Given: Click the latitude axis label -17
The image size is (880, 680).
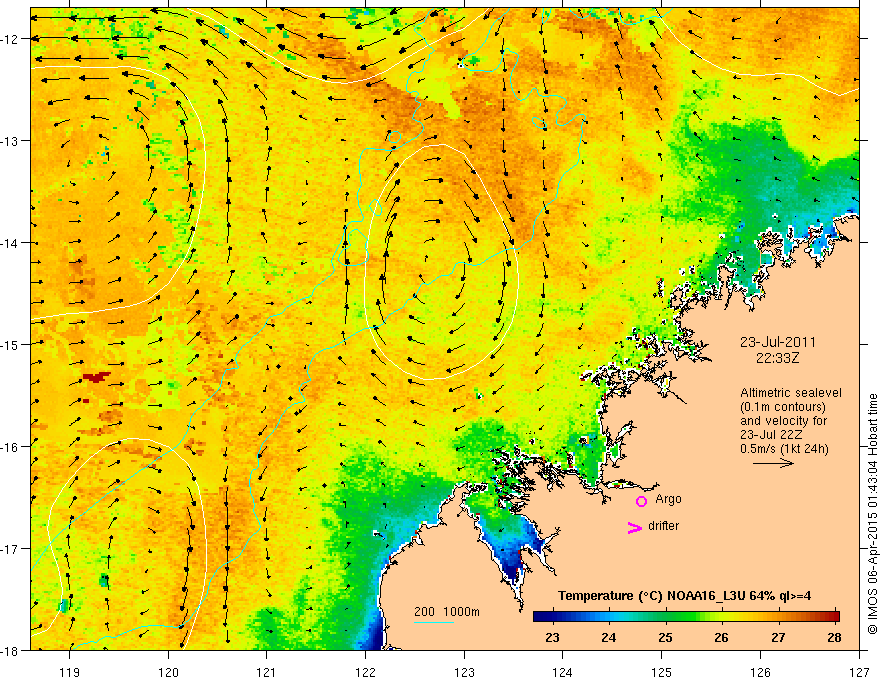Looking at the screenshot, I should tap(11, 549).
